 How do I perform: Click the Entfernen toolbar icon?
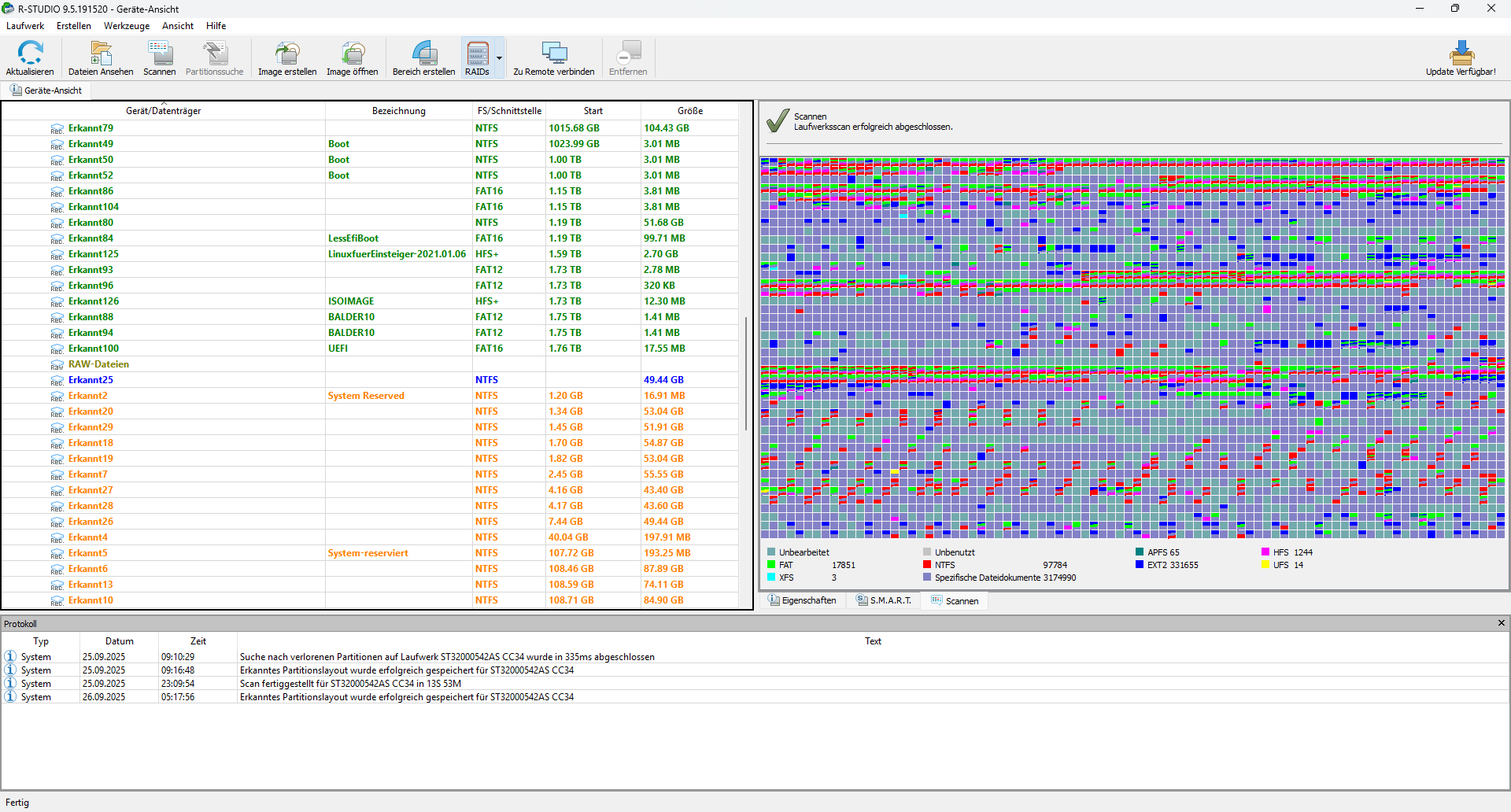[628, 54]
